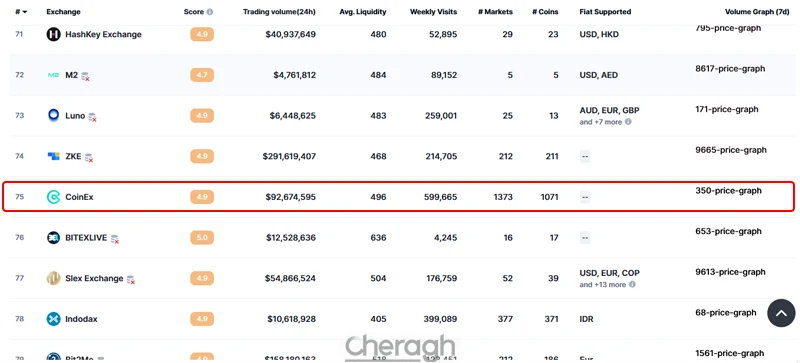Screen dimensions: 800x363
Task: Click the 9613-price-graph for Slex Exchange
Action: pyautogui.click(x=730, y=272)
